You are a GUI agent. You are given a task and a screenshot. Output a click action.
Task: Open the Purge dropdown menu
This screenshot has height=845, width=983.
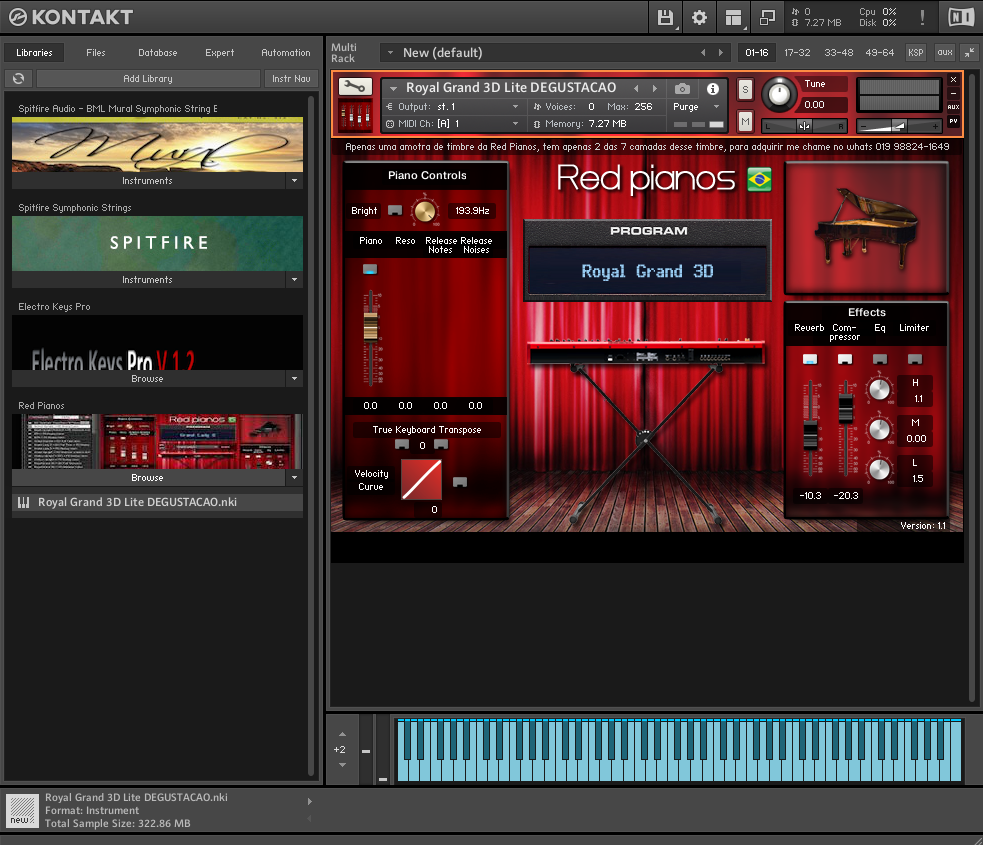click(x=696, y=107)
